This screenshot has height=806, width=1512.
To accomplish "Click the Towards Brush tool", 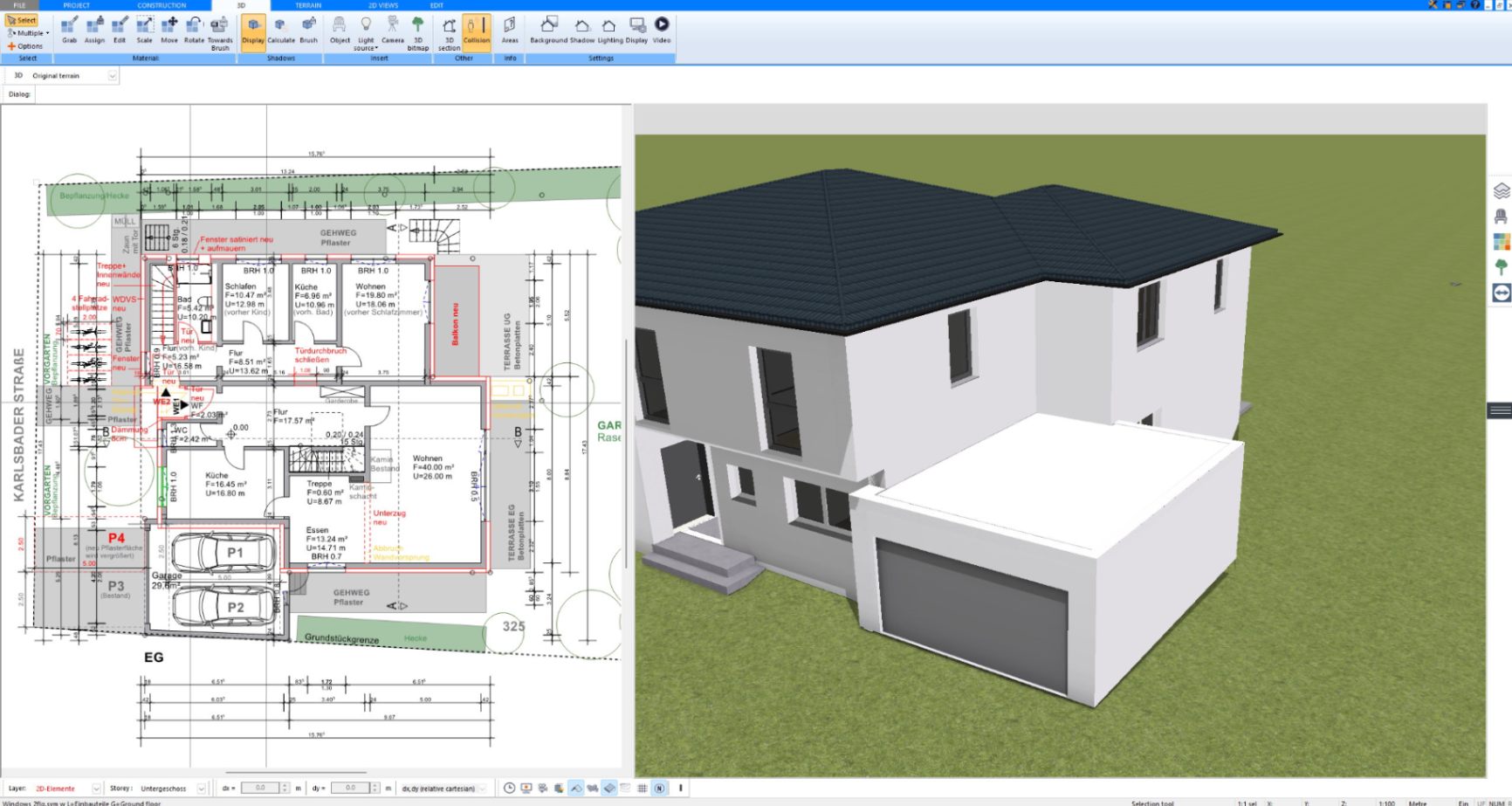I will [x=220, y=33].
